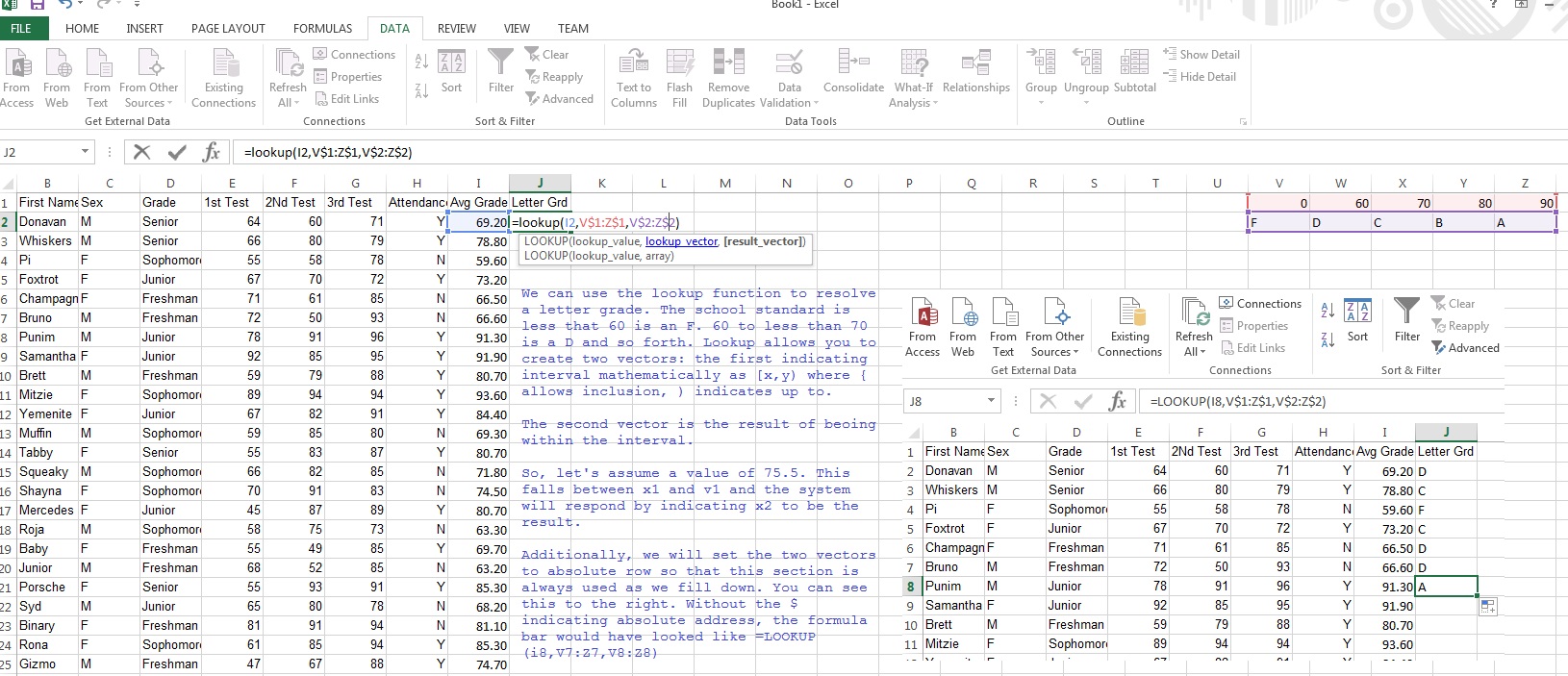Select the main sheet "Avg Grade" header cell
This screenshot has height=676, width=1568.
coord(478,203)
